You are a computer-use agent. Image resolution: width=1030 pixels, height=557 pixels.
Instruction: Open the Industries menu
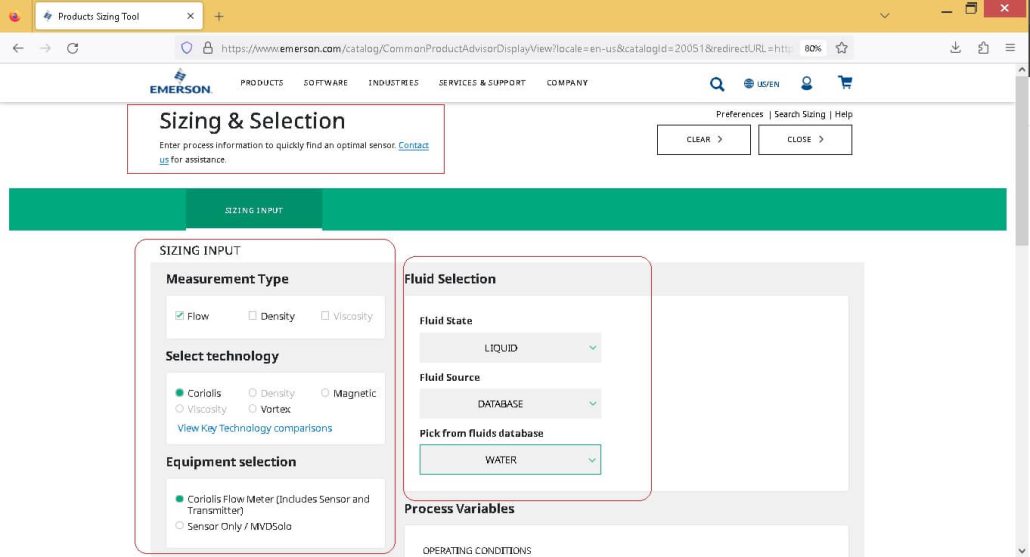tap(393, 83)
